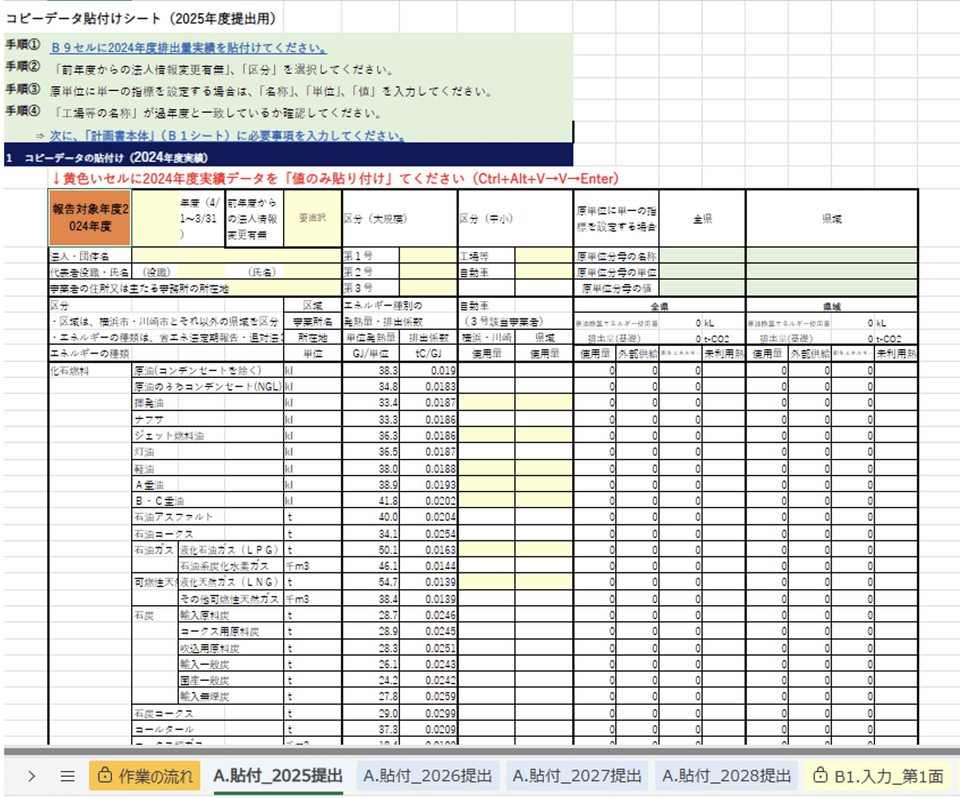Click the orange 報告対象年度 cell
This screenshot has height=798, width=960.
[x=91, y=217]
